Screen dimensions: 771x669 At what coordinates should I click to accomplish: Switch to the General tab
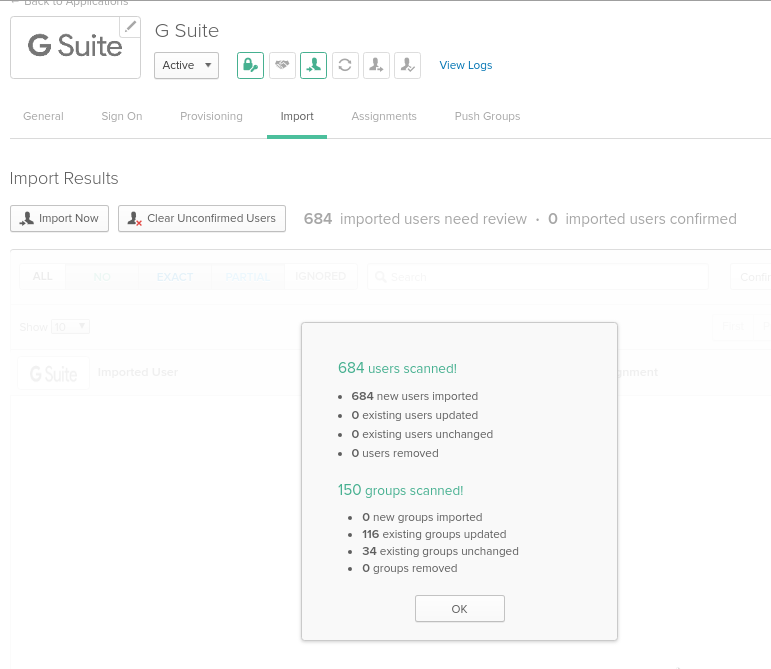click(43, 116)
